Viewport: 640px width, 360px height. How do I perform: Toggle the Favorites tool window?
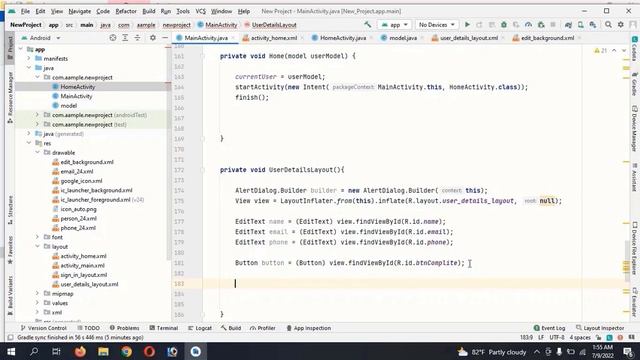pos(10,249)
